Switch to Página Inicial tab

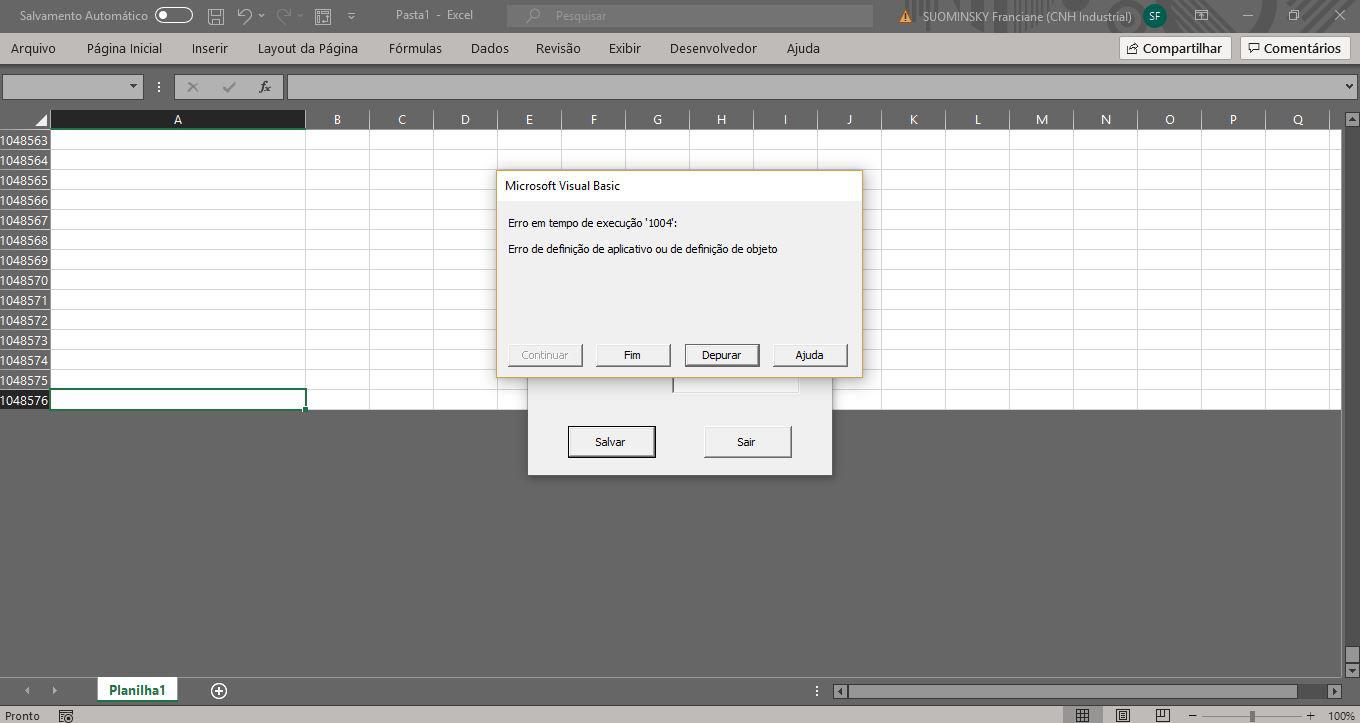click(x=124, y=48)
